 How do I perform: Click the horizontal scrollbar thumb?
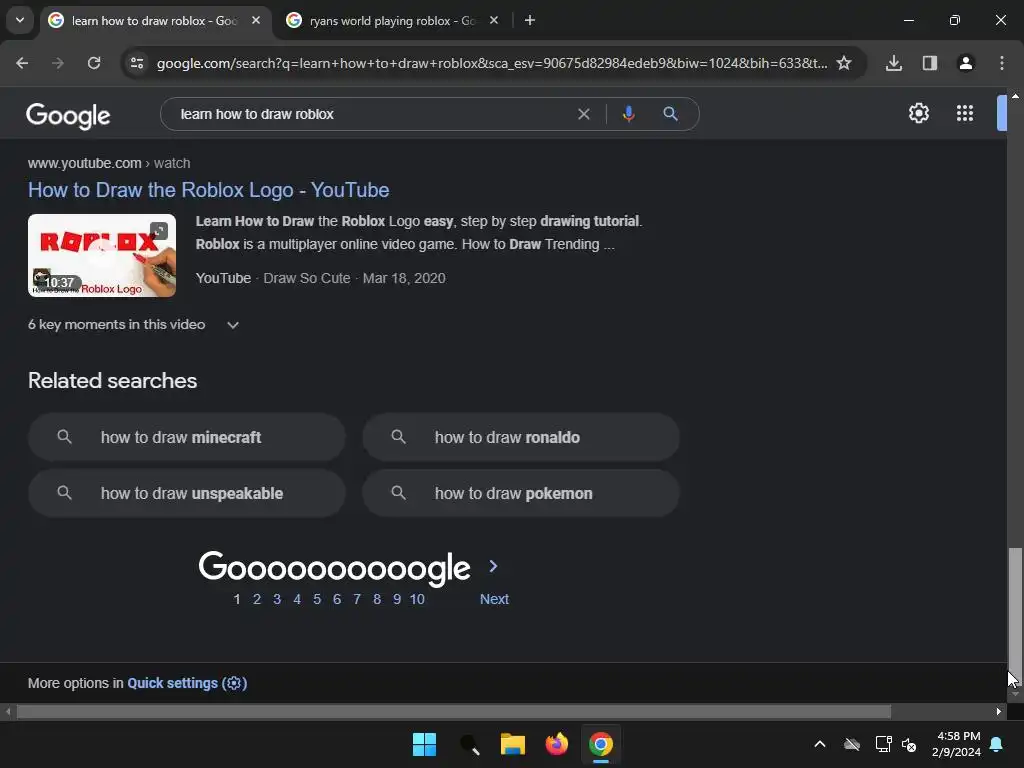(454, 711)
